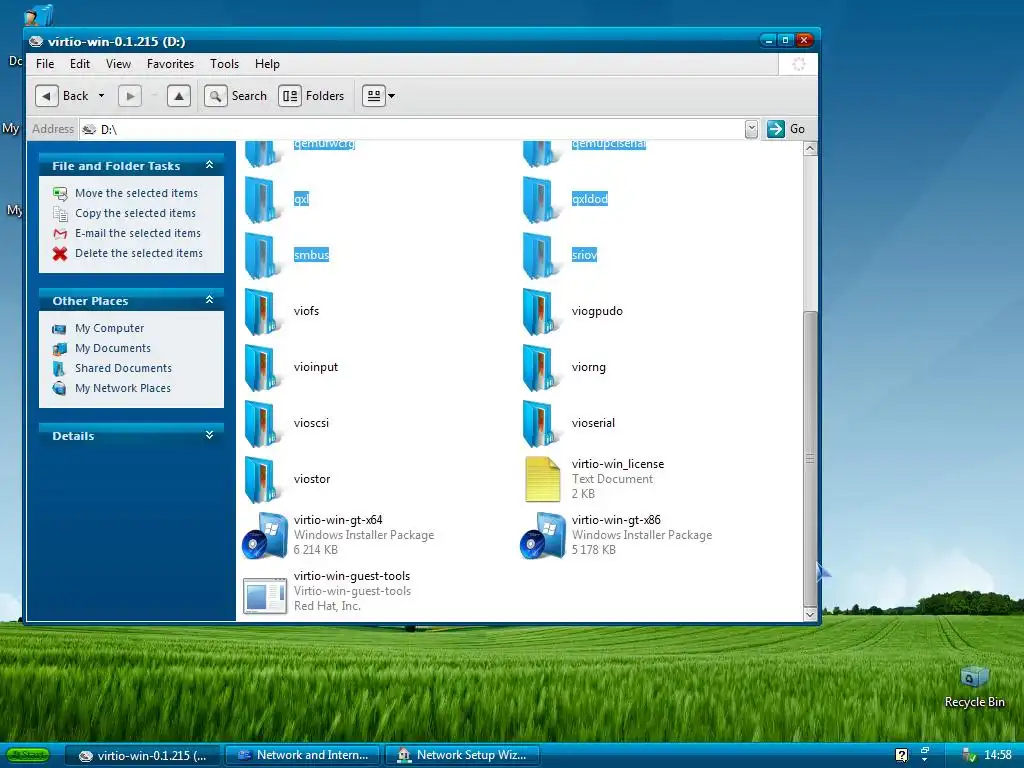Open the Favorites menu

[170, 64]
